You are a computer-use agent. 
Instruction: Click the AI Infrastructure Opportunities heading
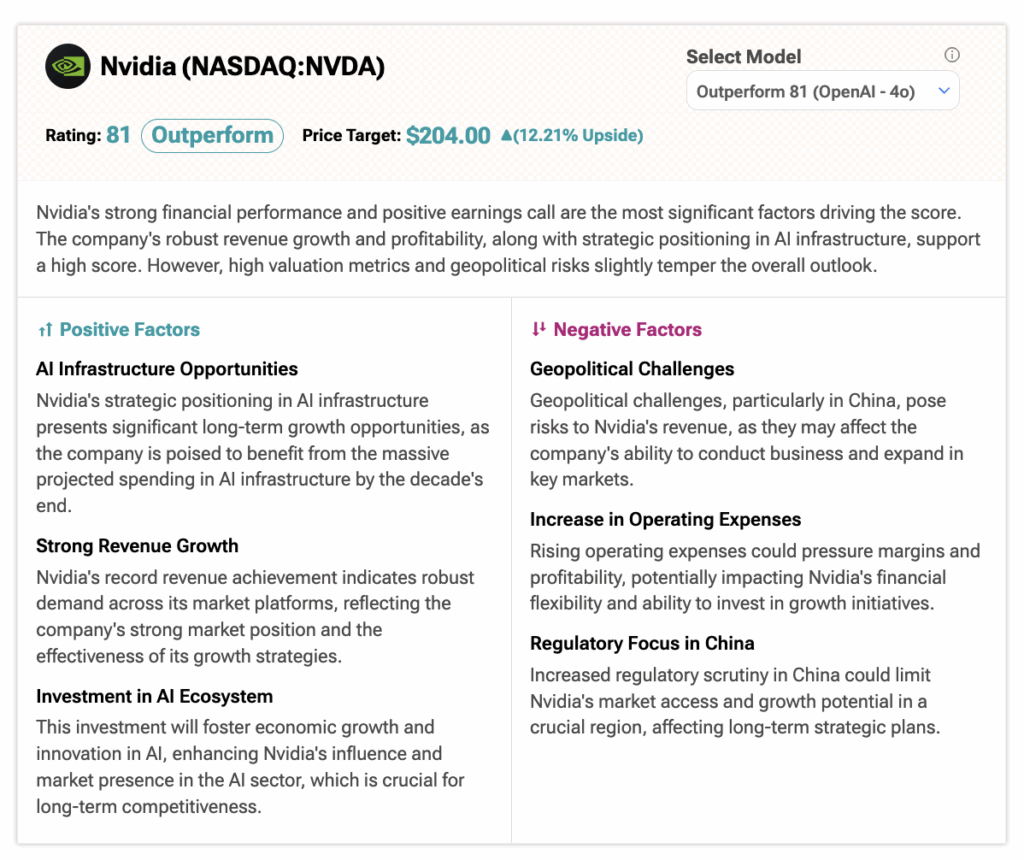tap(167, 369)
